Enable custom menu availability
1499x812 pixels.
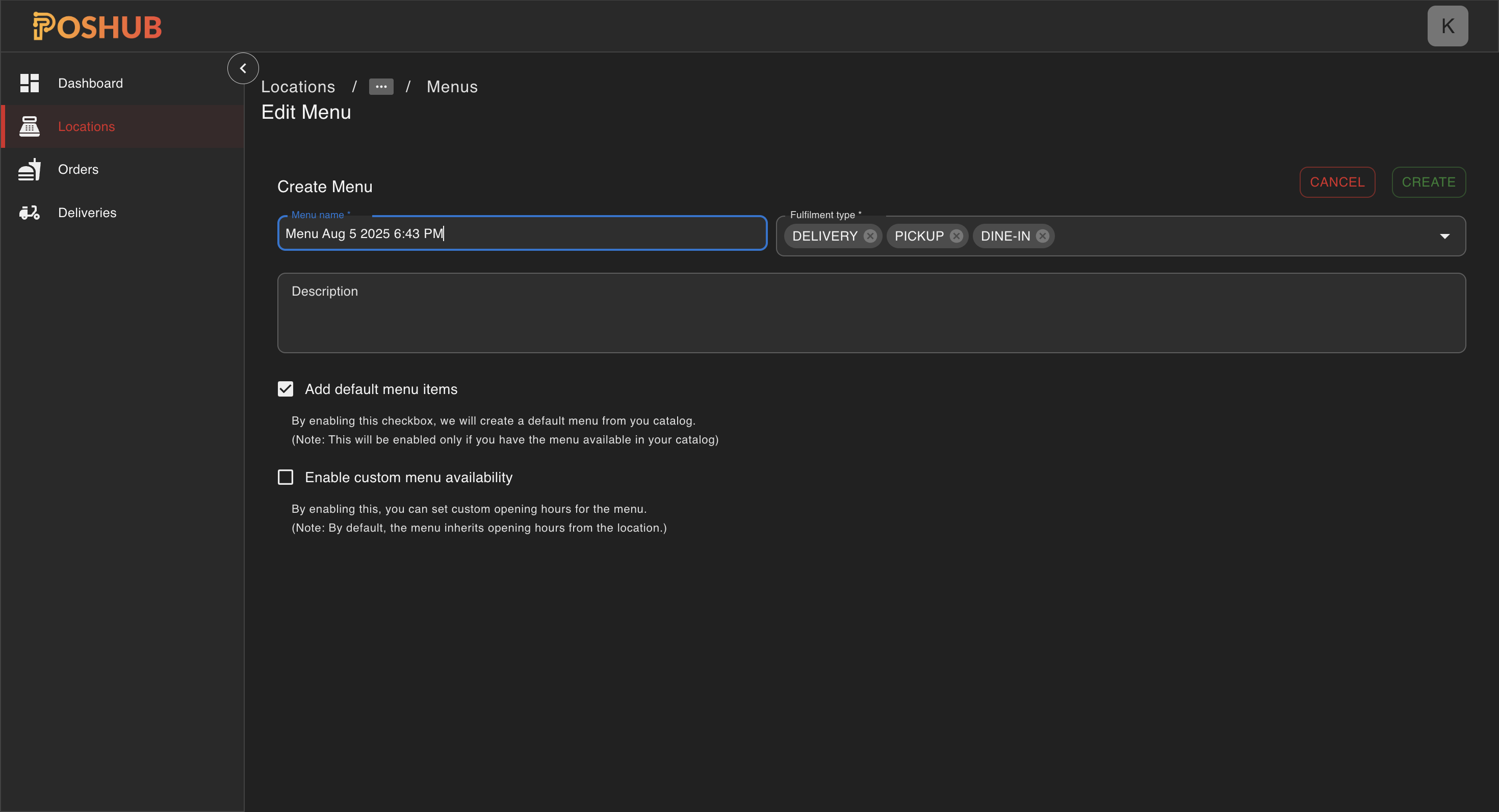pos(285,477)
